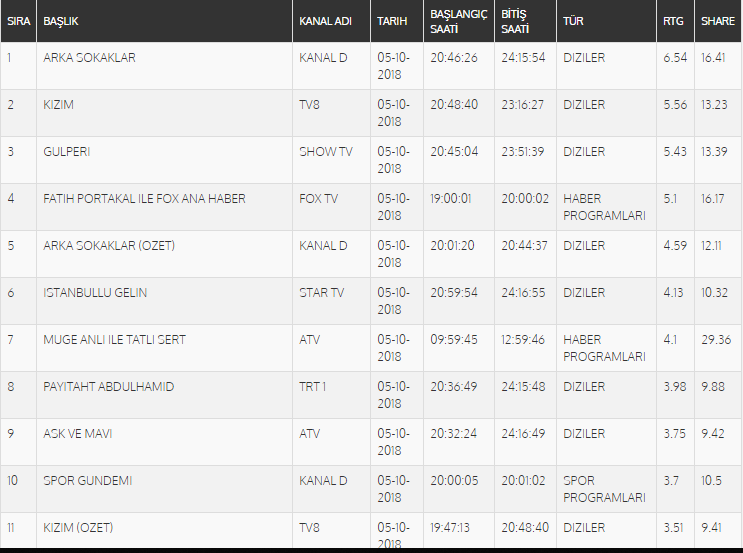Viewport: 743px width, 553px height.
Task: Click the SIRA column header
Action: pos(18,21)
